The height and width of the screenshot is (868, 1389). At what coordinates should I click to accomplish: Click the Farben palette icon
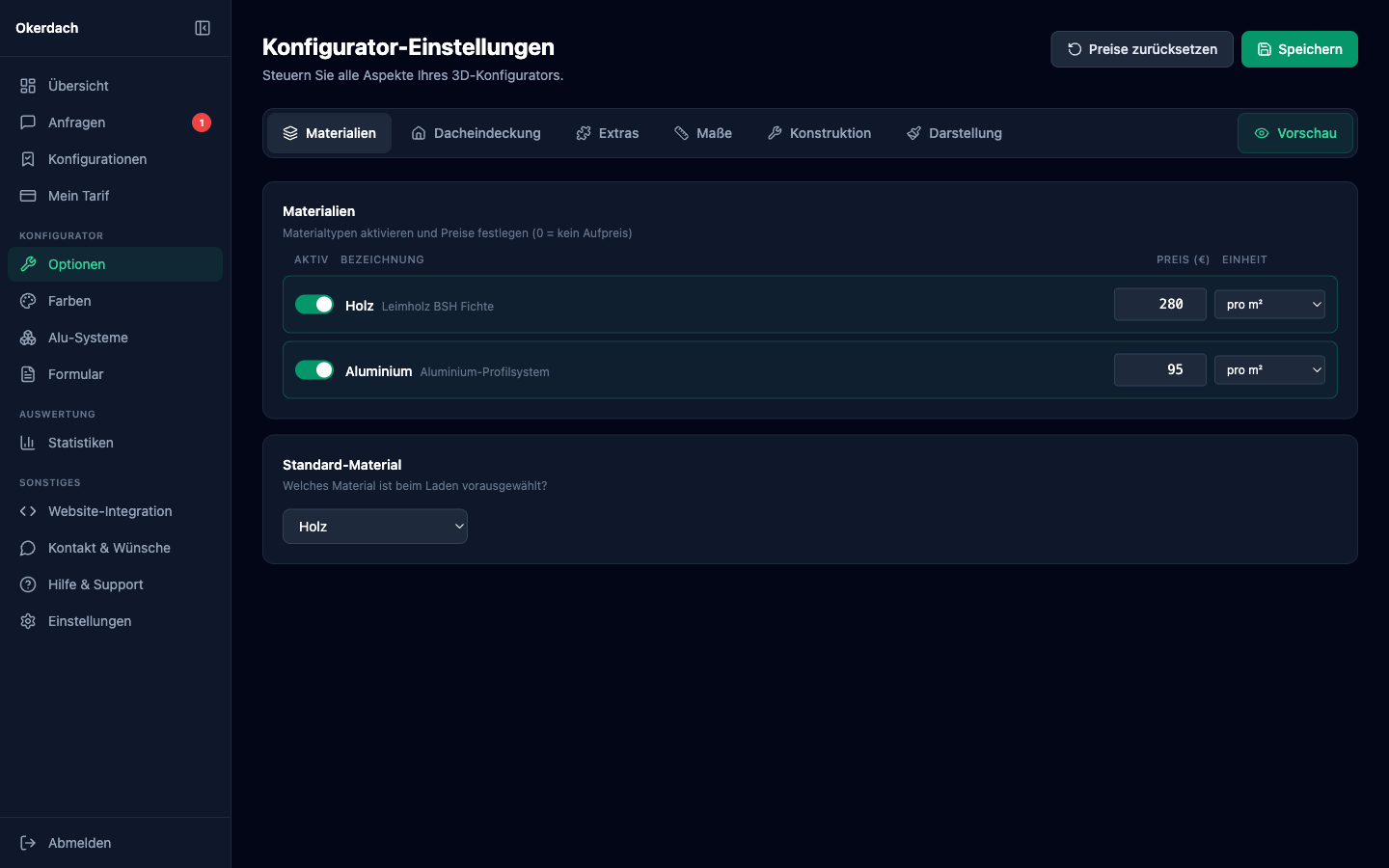point(27,301)
